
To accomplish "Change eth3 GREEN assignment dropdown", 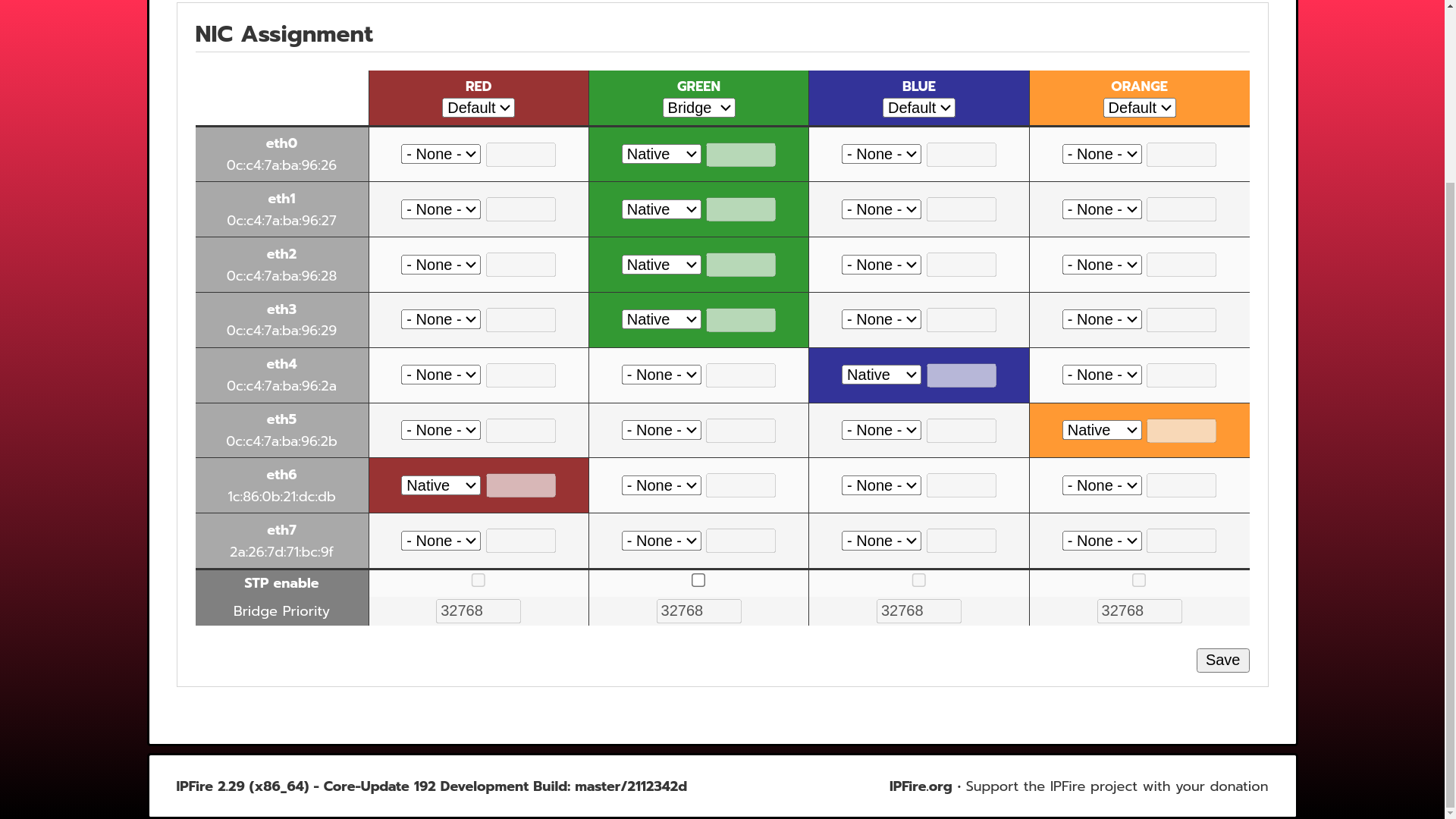I will (x=661, y=319).
